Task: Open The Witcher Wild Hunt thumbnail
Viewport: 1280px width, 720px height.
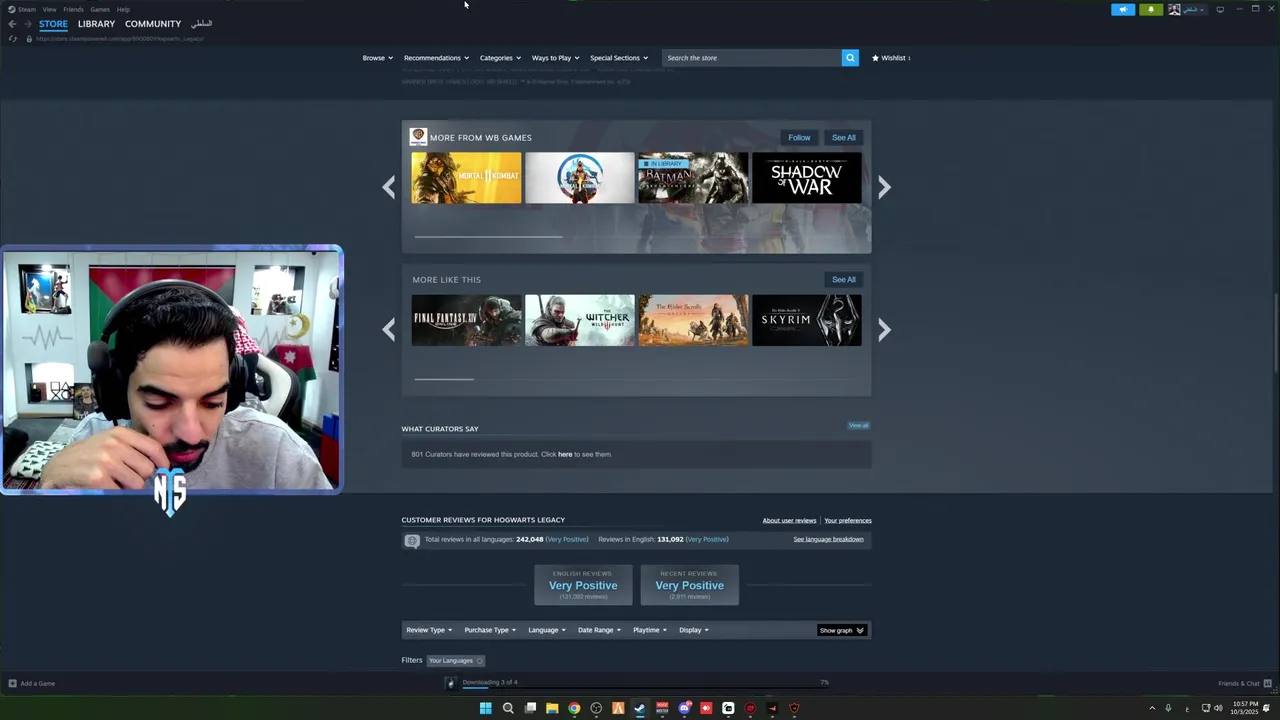Action: (x=580, y=320)
